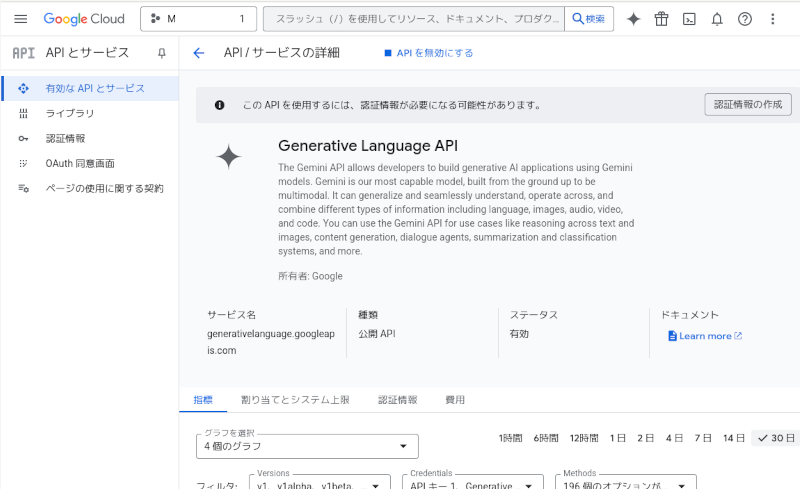Select the 1 日 time range
800x489 pixels.
[x=617, y=438]
